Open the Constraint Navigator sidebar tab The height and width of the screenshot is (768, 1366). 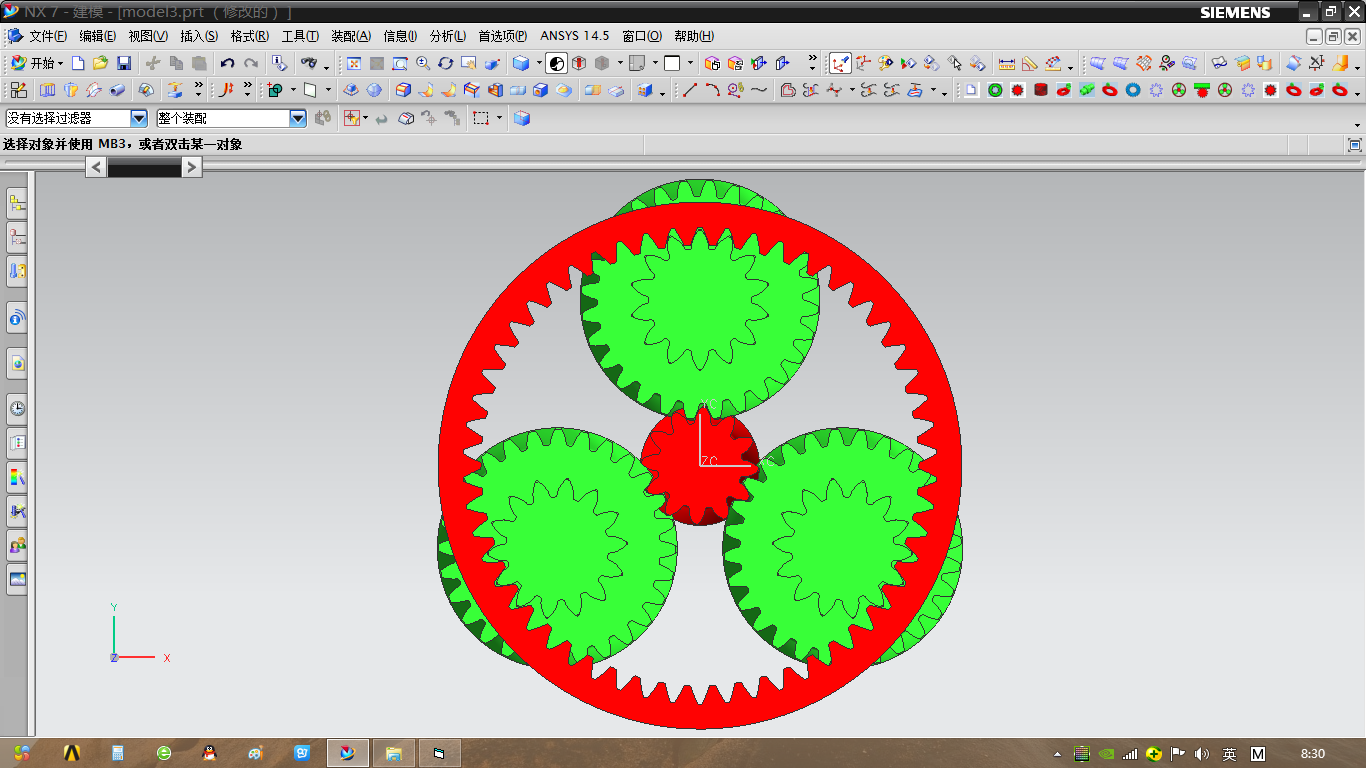(x=17, y=238)
